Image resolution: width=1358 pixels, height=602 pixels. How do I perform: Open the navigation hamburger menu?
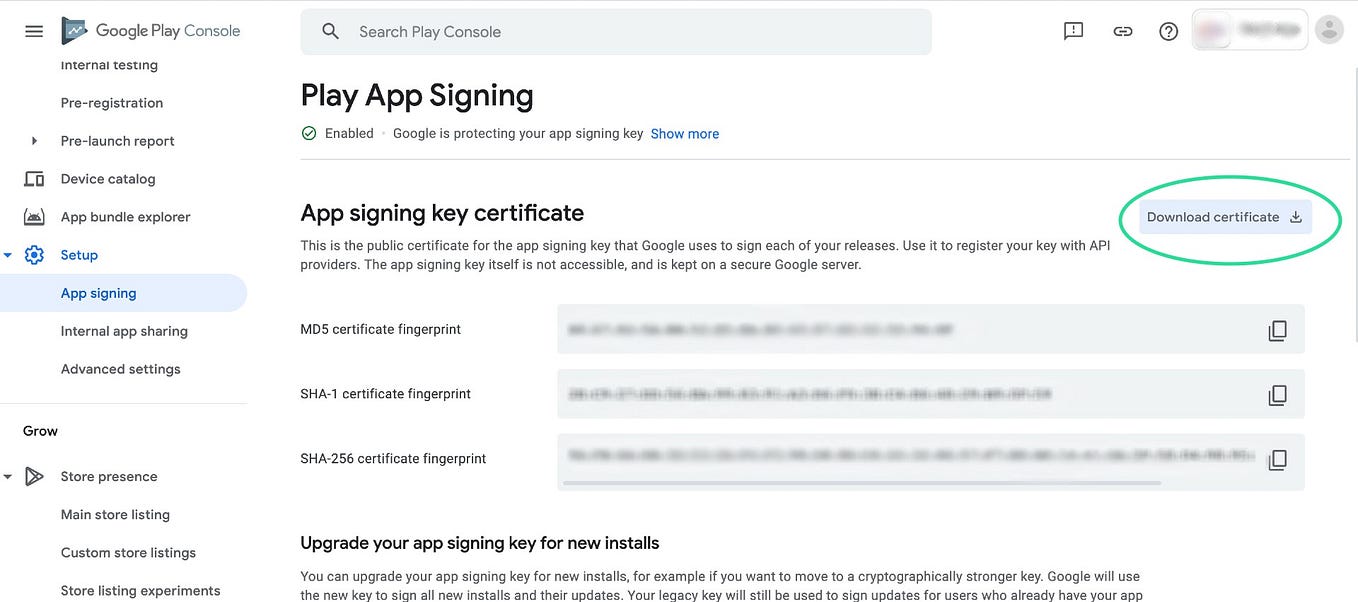tap(33, 31)
